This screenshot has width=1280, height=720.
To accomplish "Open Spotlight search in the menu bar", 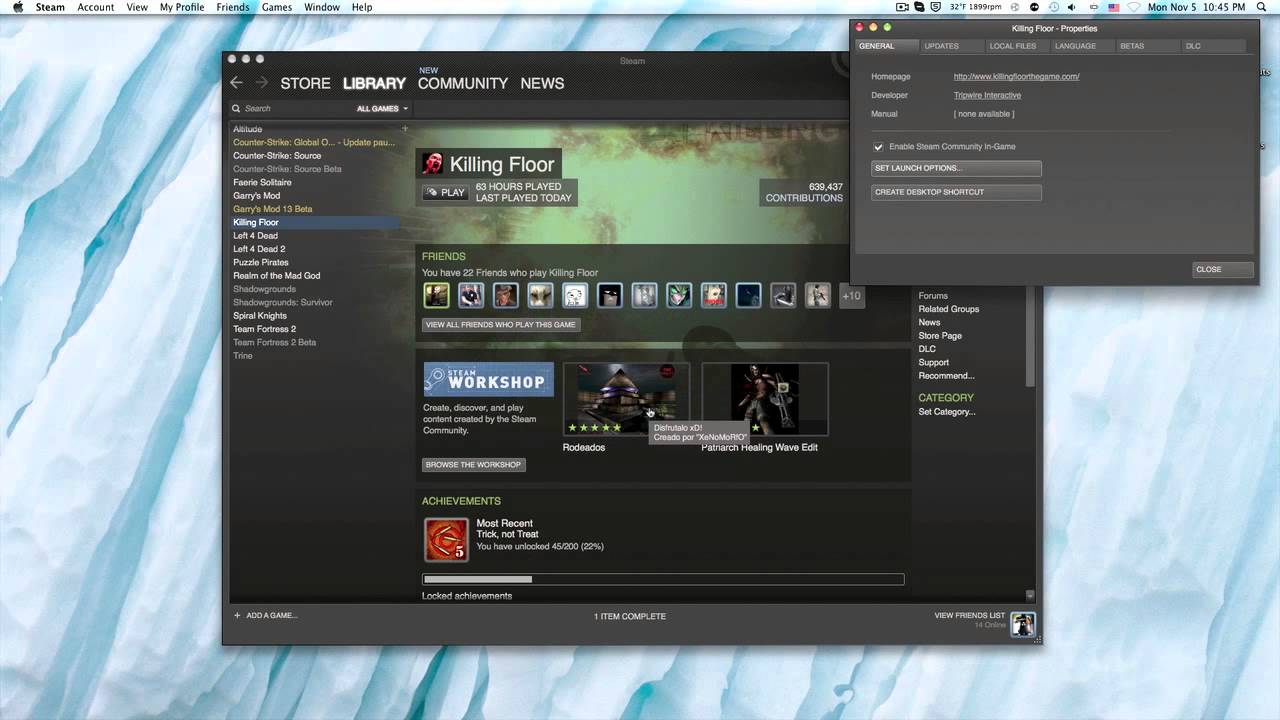I will click(x=1262, y=7).
